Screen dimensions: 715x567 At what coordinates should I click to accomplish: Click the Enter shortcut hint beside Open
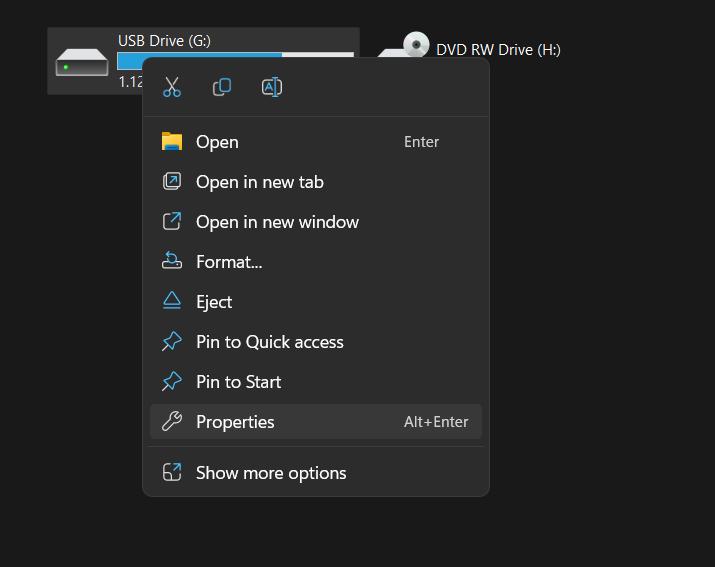click(x=421, y=142)
